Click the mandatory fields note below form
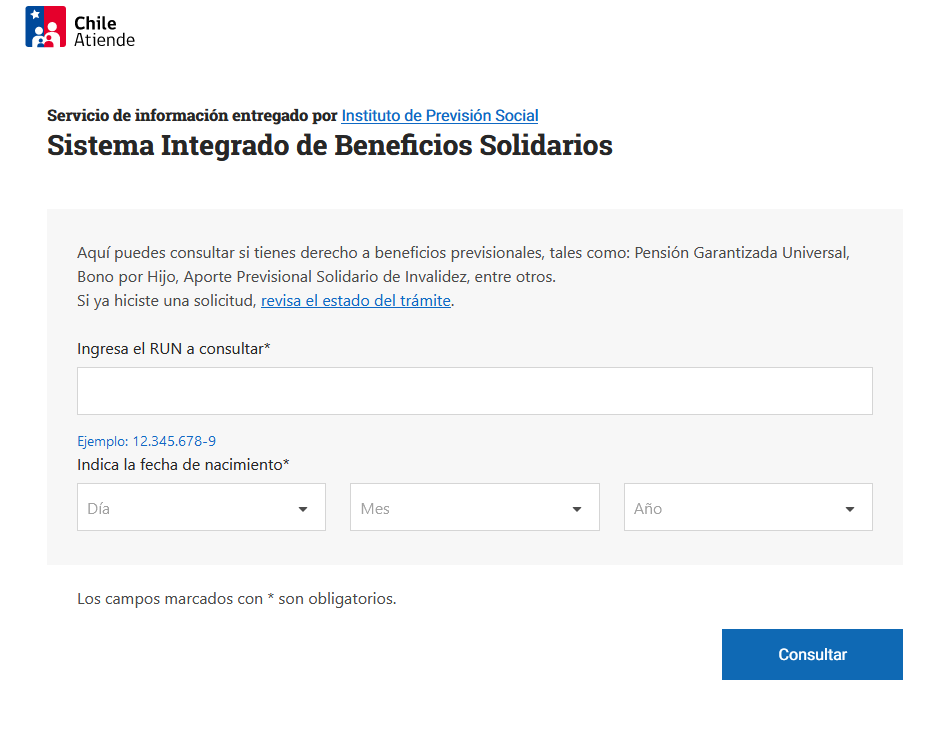Viewport: 925px width, 730px height. 237,599
